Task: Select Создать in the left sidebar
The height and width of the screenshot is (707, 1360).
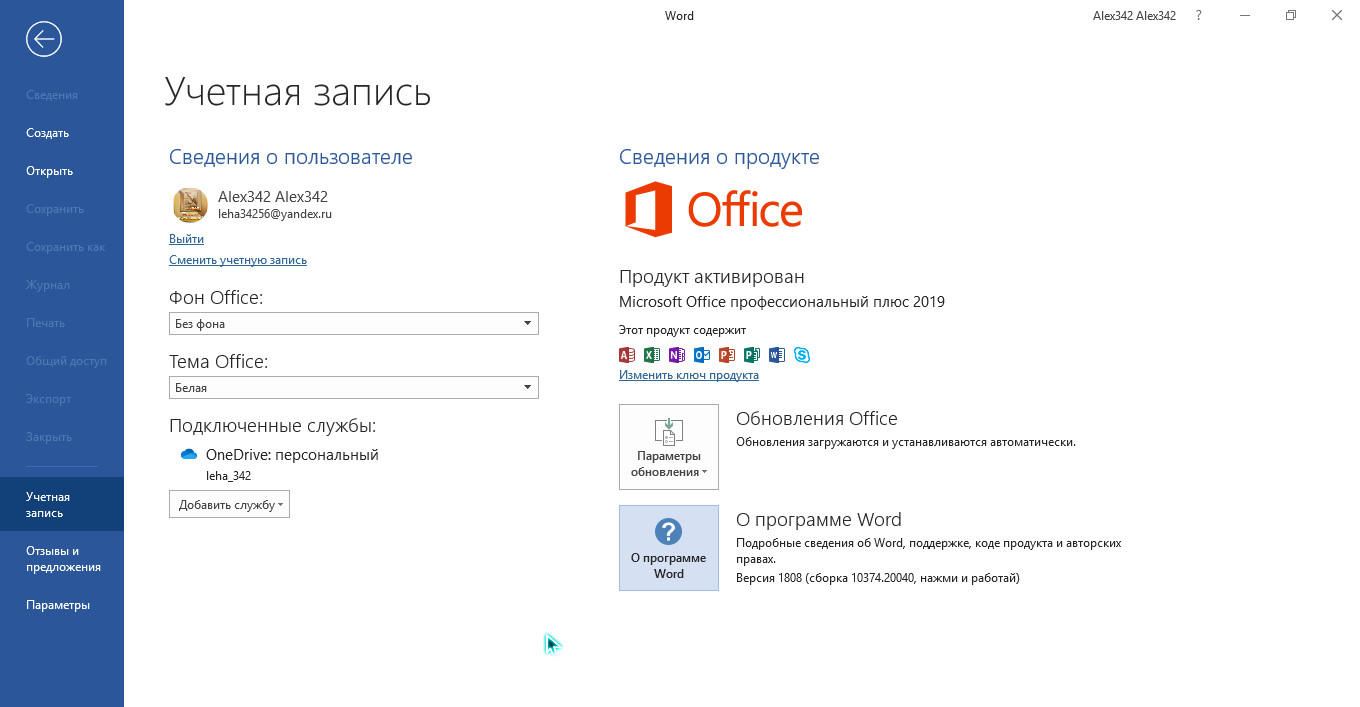Action: tap(47, 133)
